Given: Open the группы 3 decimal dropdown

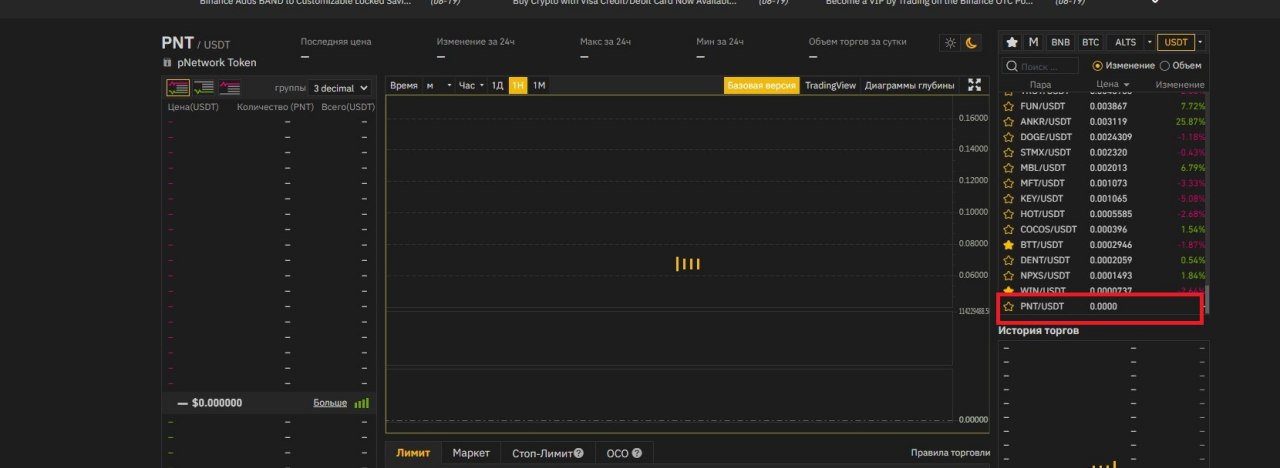Looking at the screenshot, I should (x=339, y=88).
